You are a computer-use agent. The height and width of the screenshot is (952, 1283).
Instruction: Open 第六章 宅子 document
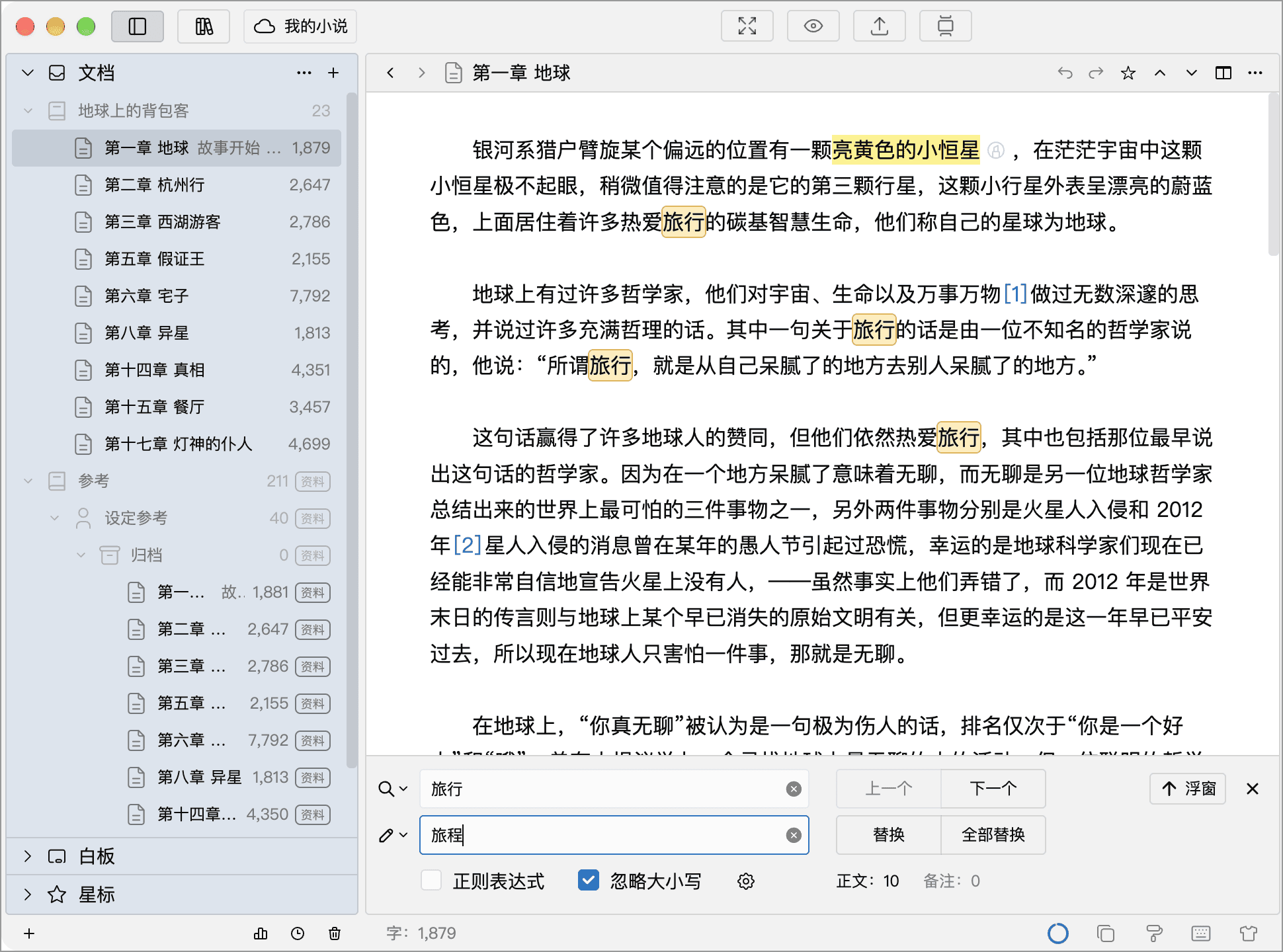[x=177, y=296]
